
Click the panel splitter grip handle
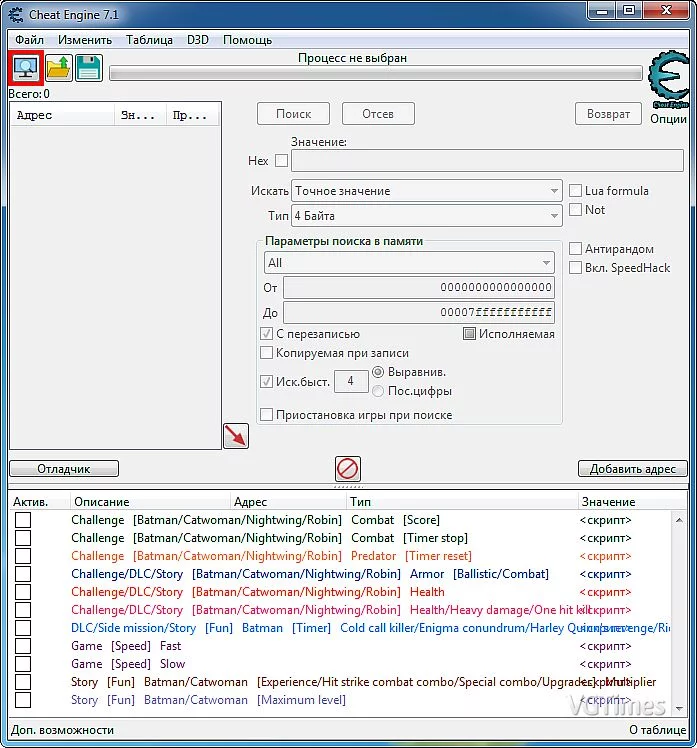click(x=348, y=487)
